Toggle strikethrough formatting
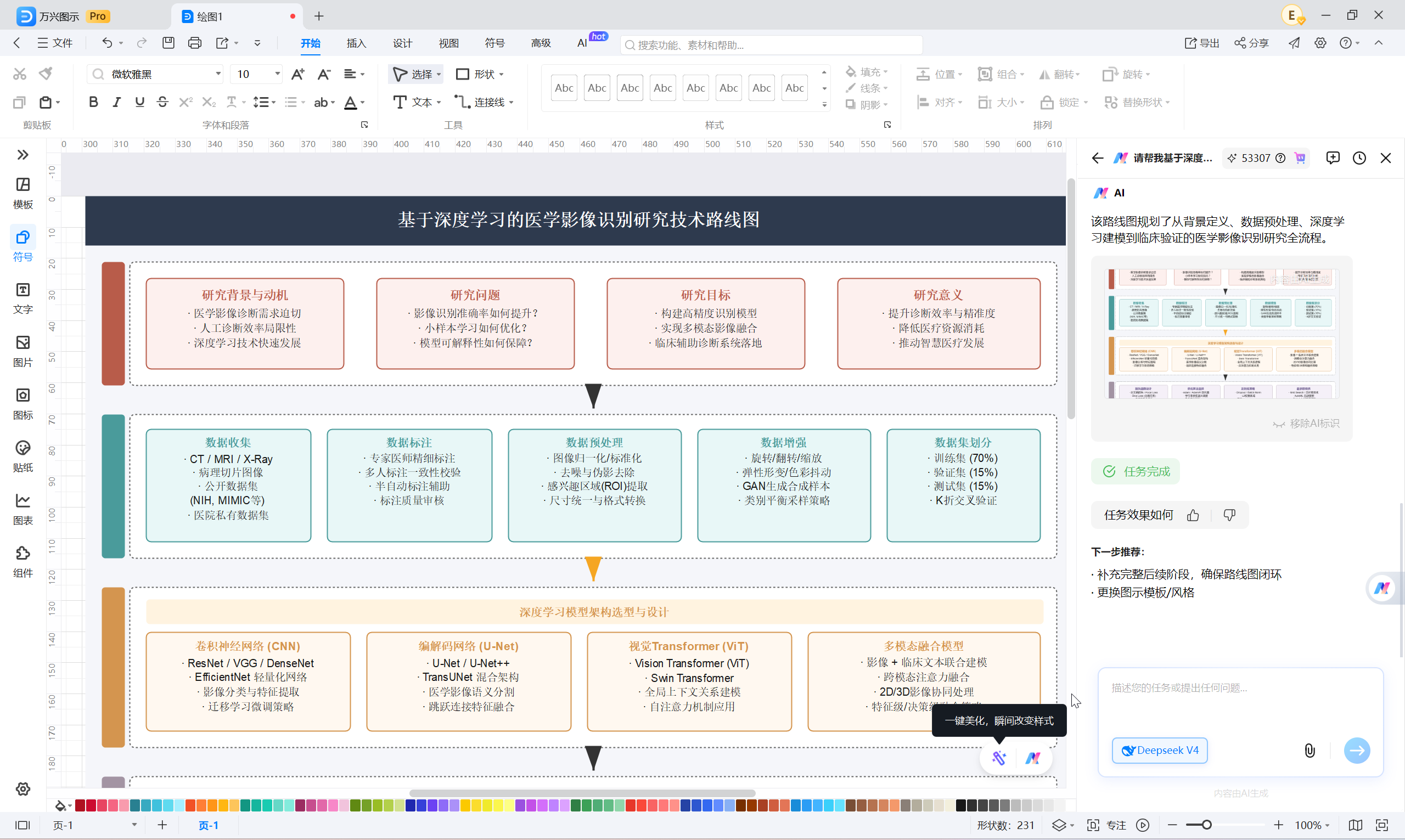This screenshot has height=840, width=1405. [x=162, y=102]
